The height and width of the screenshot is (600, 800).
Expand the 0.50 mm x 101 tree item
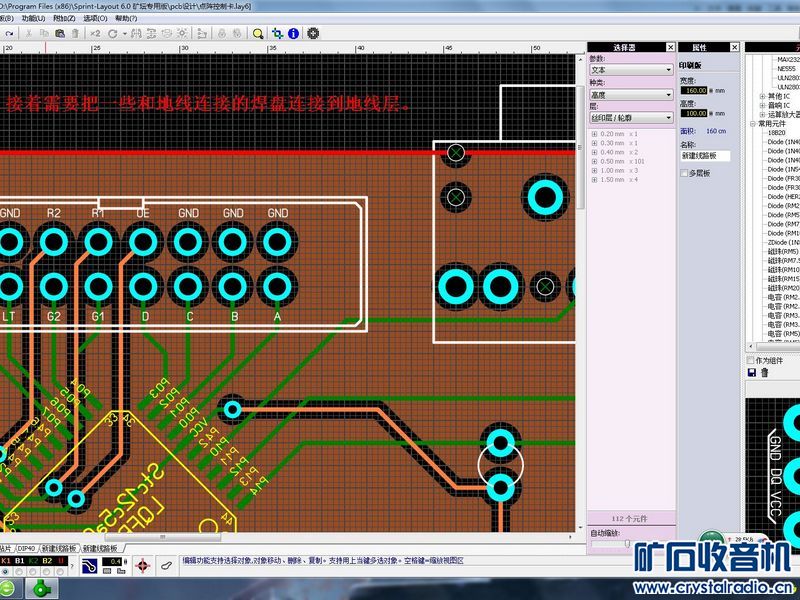click(592, 161)
